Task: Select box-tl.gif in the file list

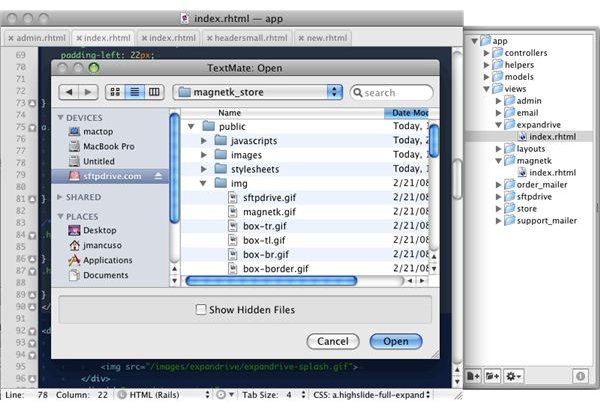Action: click(x=264, y=240)
